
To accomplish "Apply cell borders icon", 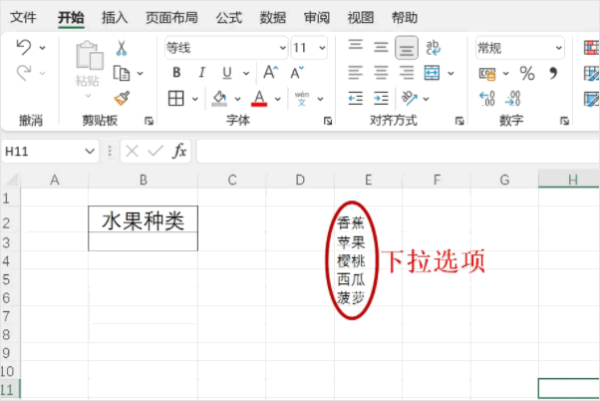I will point(176,98).
